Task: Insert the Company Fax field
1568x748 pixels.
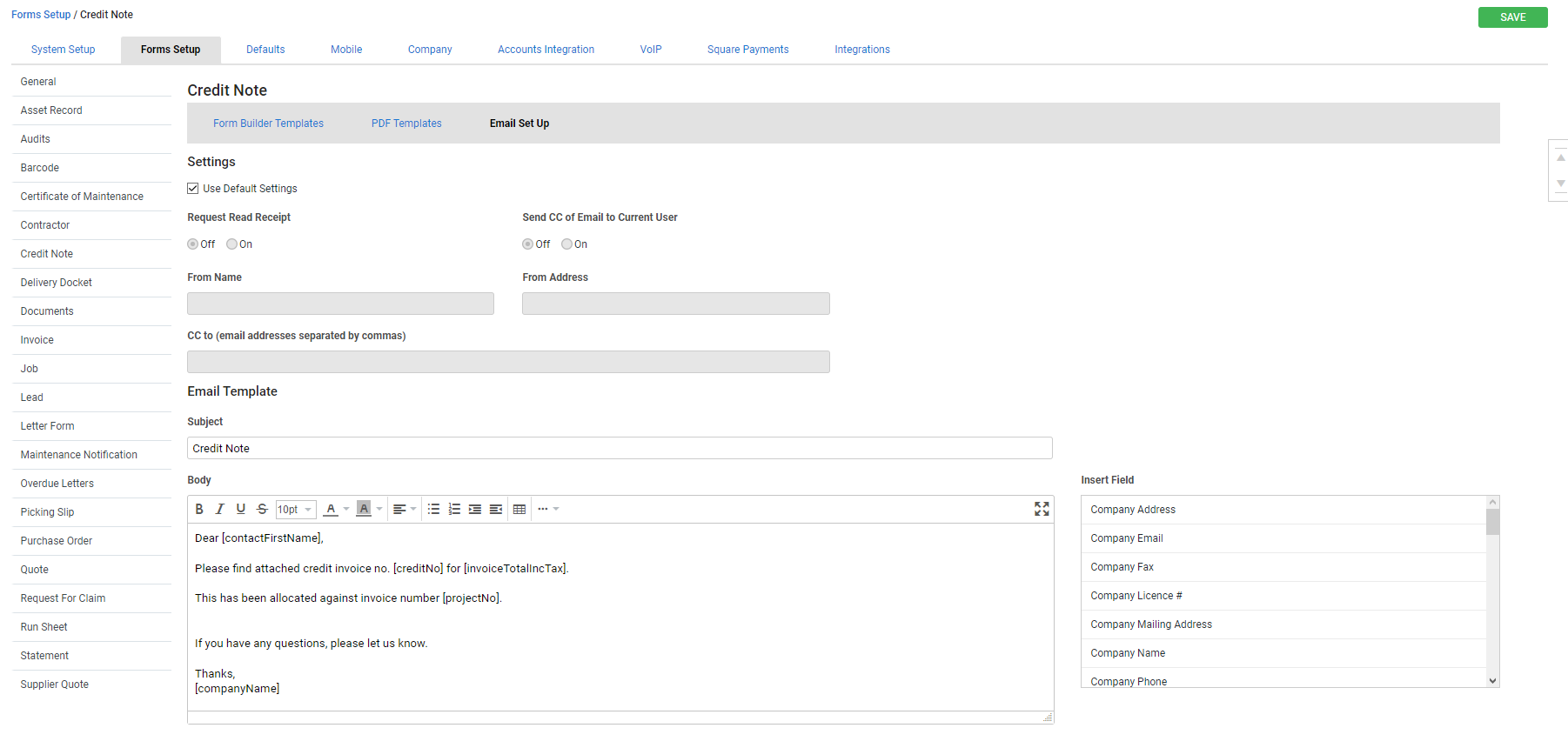Action: point(1284,567)
